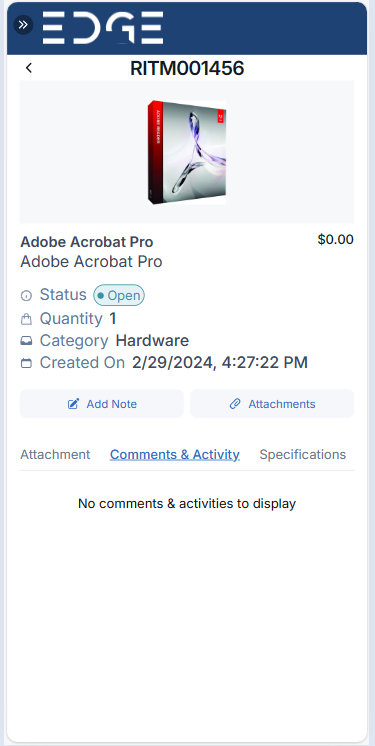Click the Hardware category value
The image size is (375, 746).
(x=152, y=341)
